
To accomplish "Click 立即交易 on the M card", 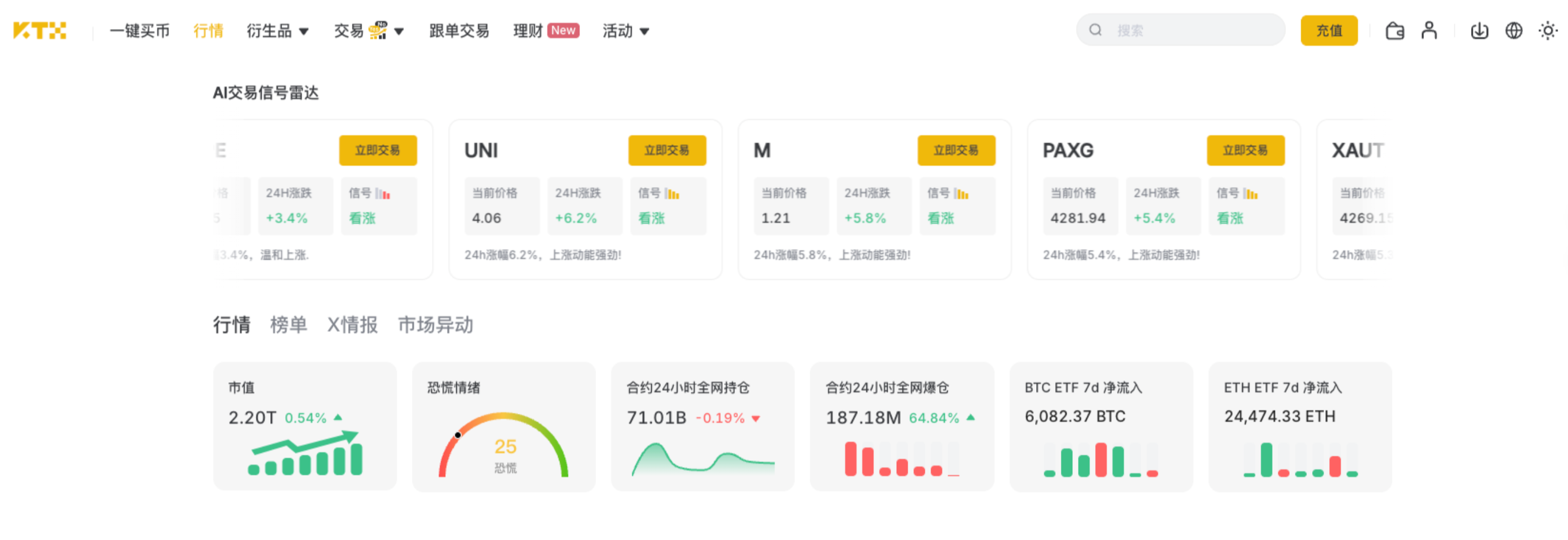I will point(956,150).
